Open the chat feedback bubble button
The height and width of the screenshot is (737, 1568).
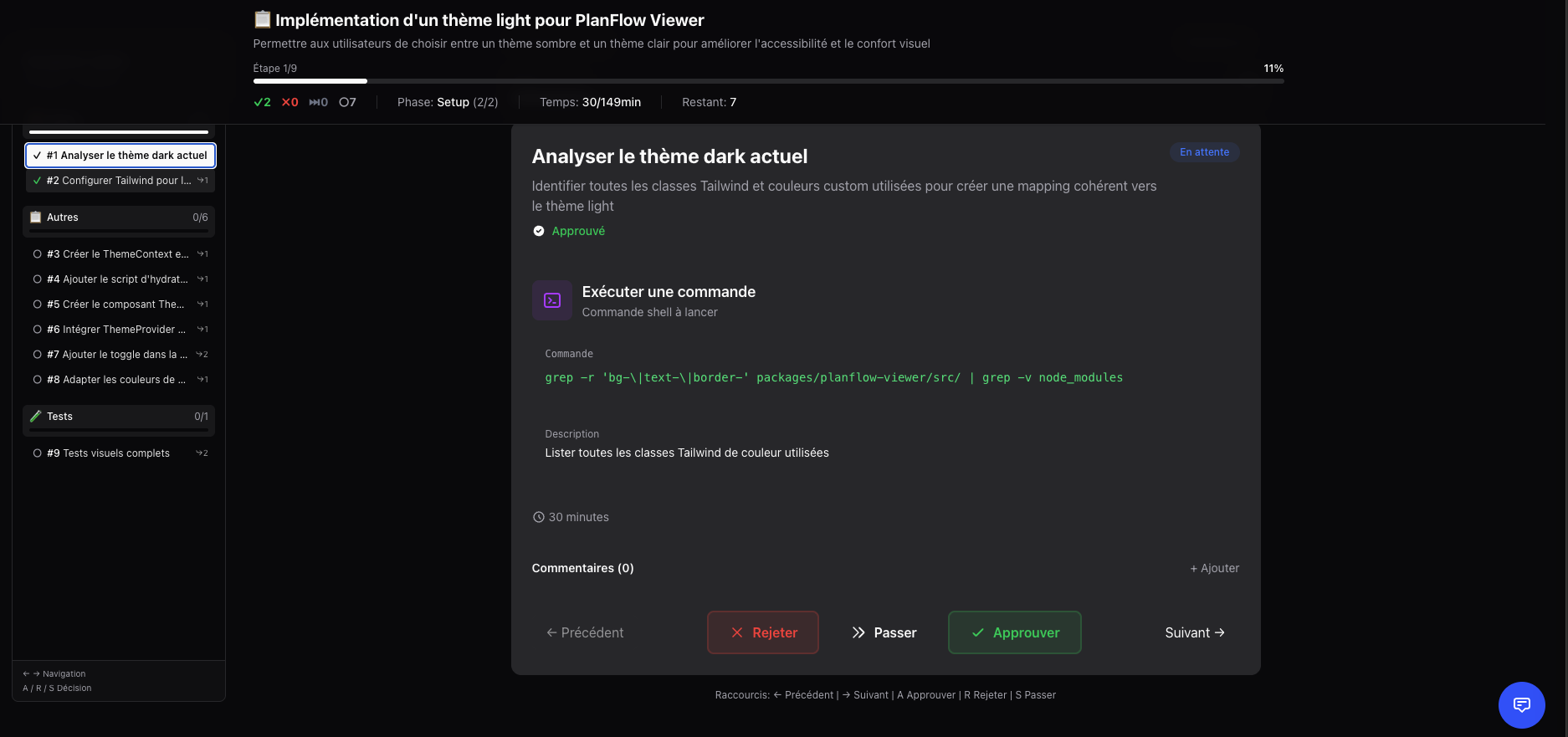pyautogui.click(x=1521, y=705)
